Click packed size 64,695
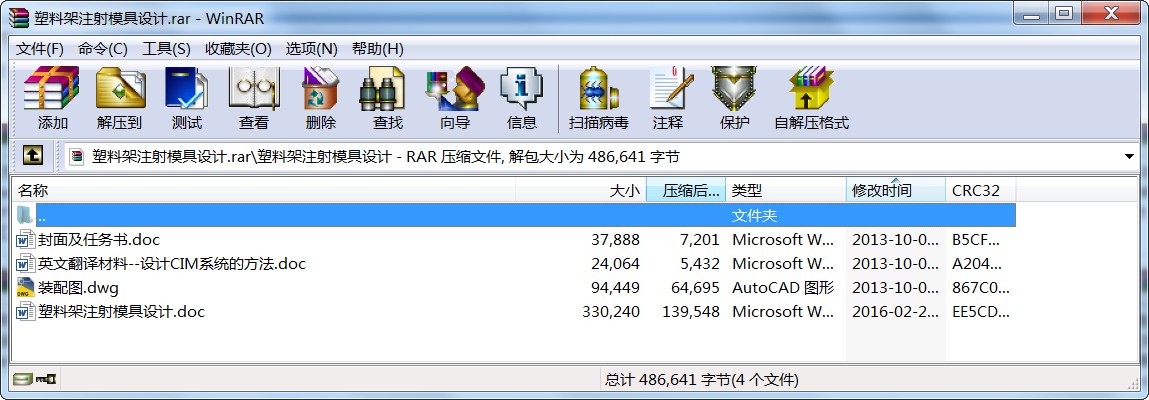This screenshot has height=400, width=1149. pyautogui.click(x=695, y=288)
